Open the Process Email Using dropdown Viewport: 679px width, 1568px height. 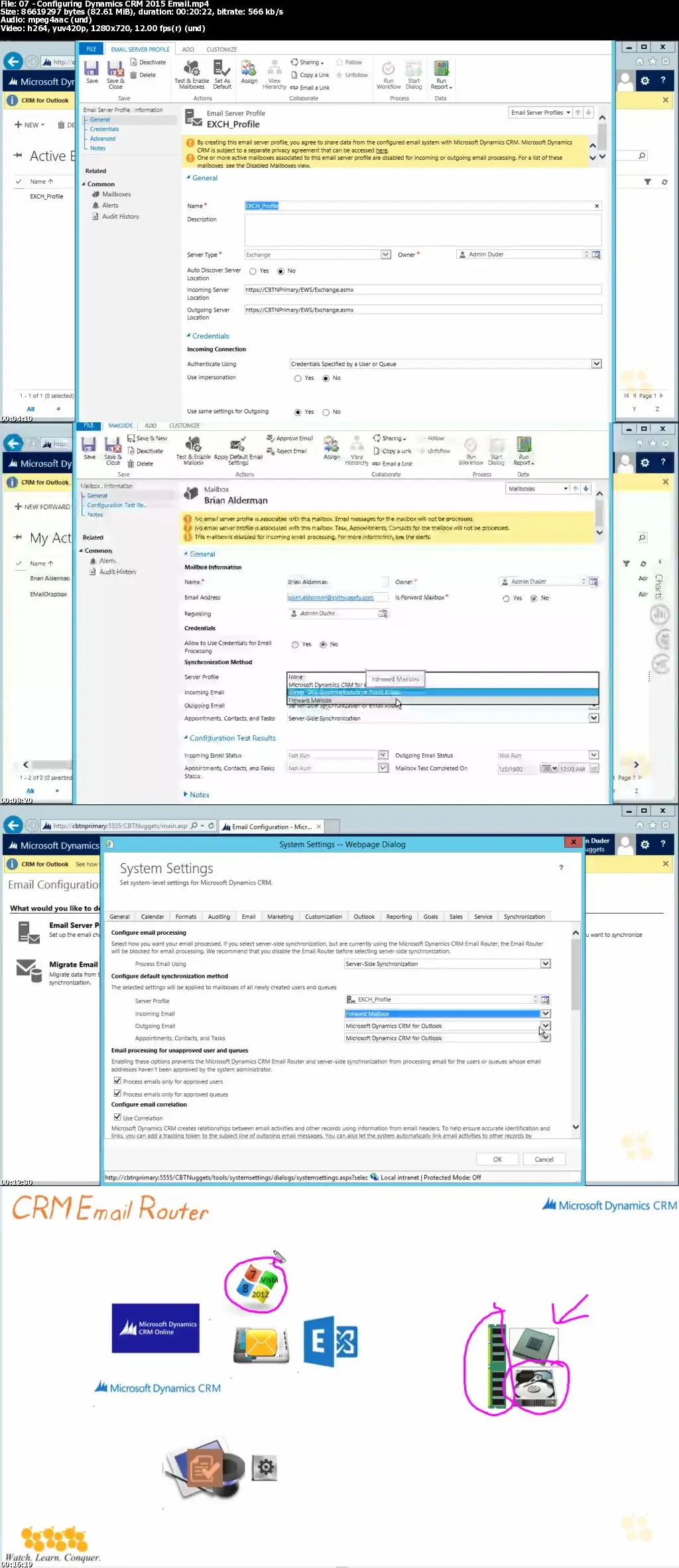click(x=545, y=964)
